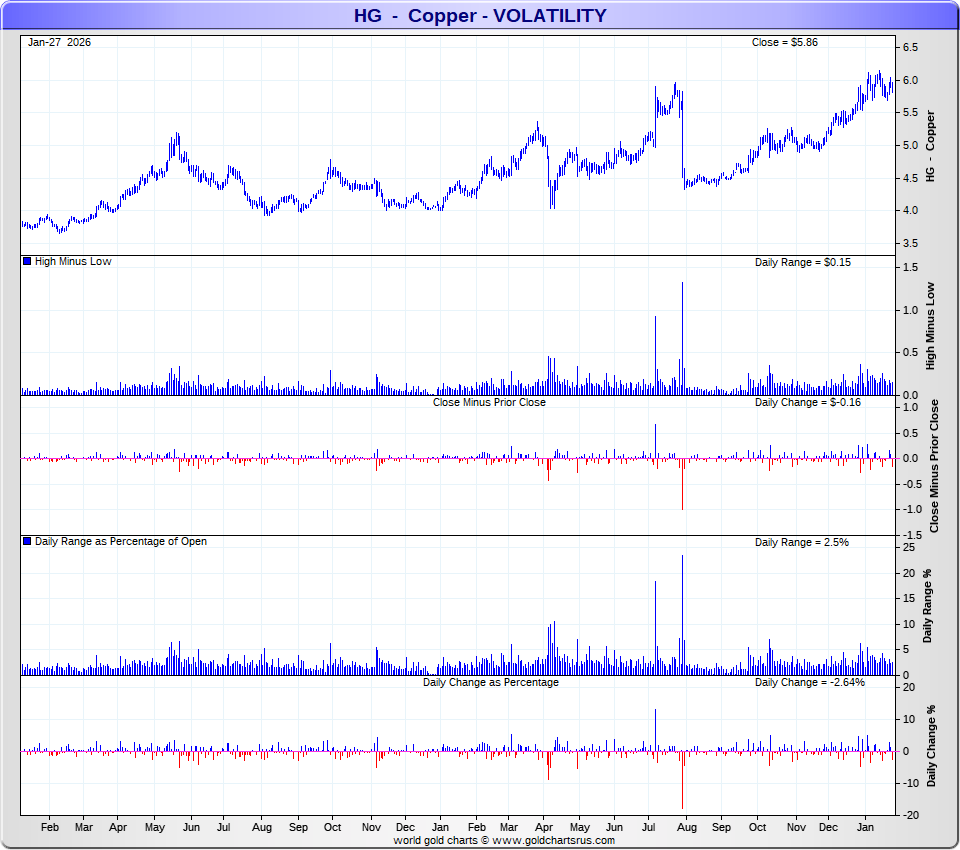This screenshot has width=960, height=850.
Task: Click the blue Daily Range Percentage legend square
Action: click(27, 541)
